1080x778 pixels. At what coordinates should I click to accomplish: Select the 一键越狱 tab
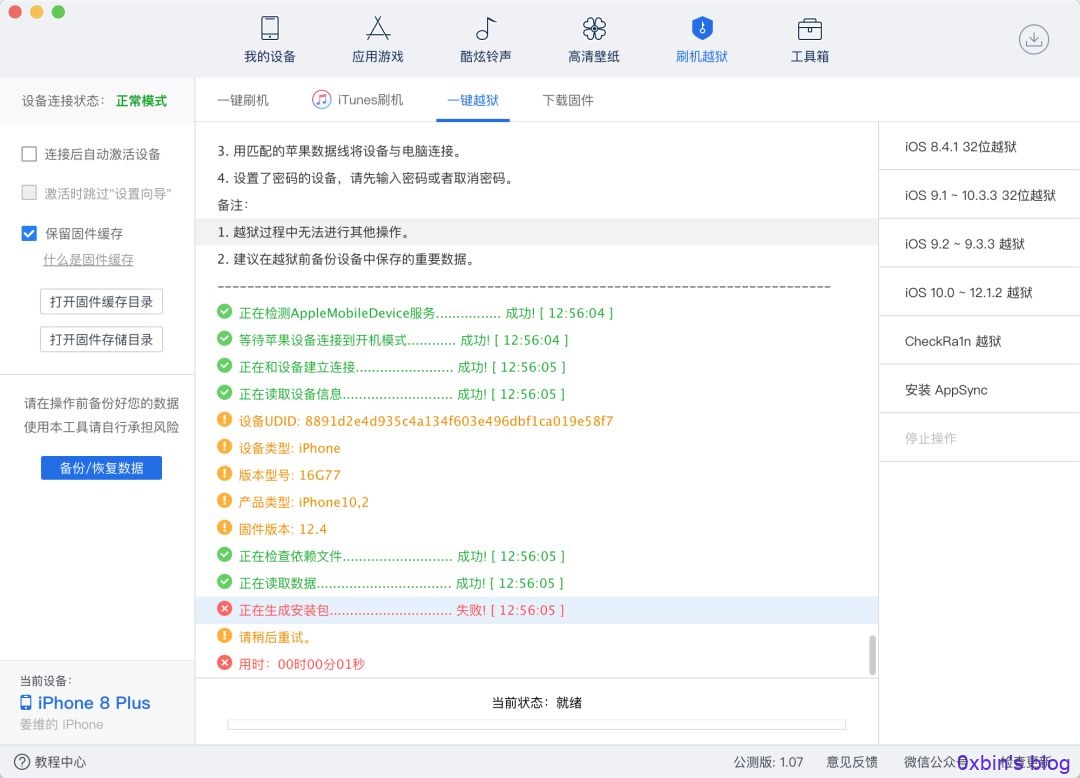point(472,101)
